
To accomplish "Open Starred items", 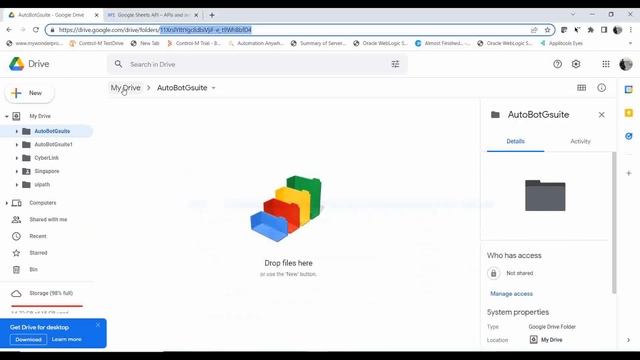I will [38, 253].
